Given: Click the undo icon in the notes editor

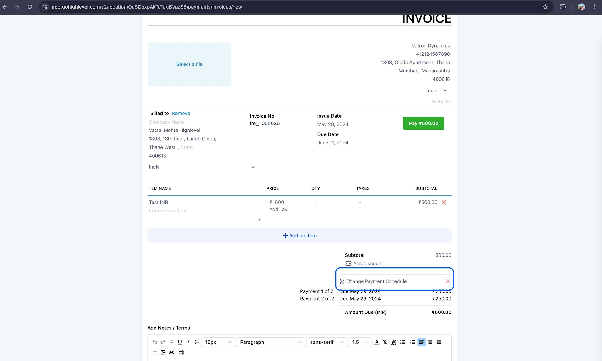Looking at the screenshot, I should (154, 342).
